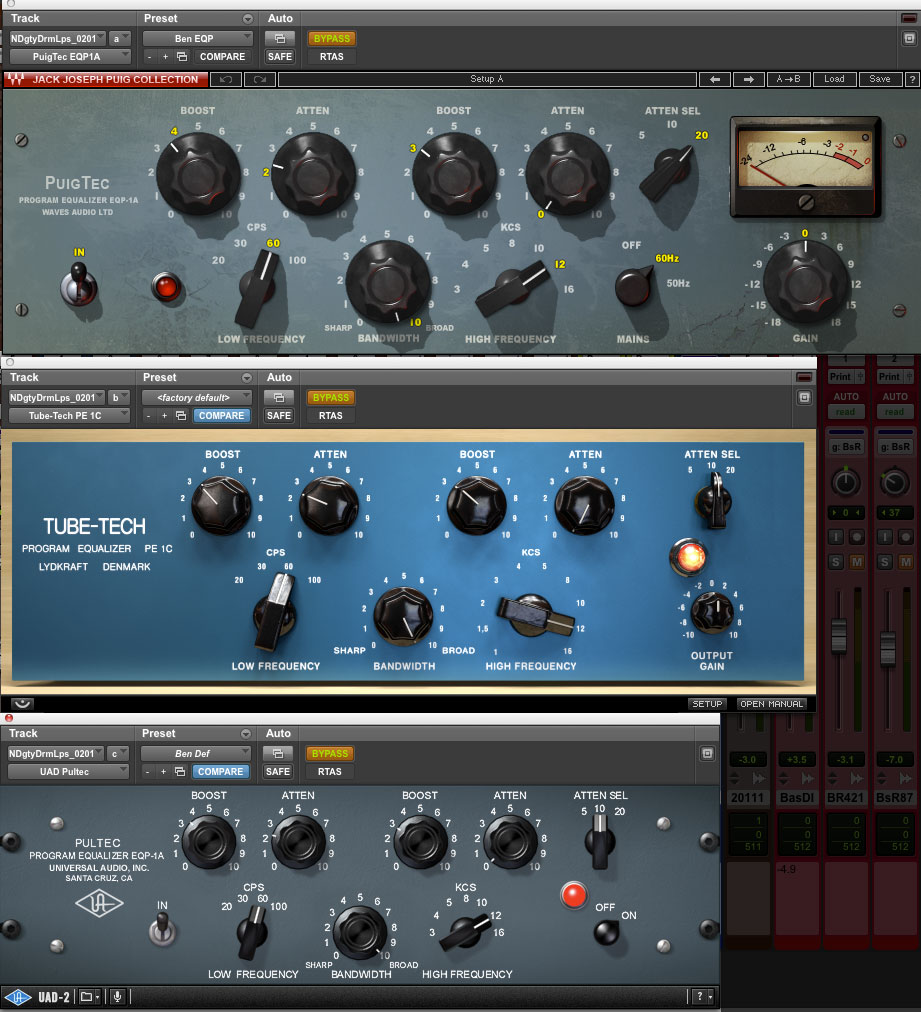Flip the OFF/ON power switch on UAD Pultec
This screenshot has width=921, height=1012.
(x=607, y=933)
